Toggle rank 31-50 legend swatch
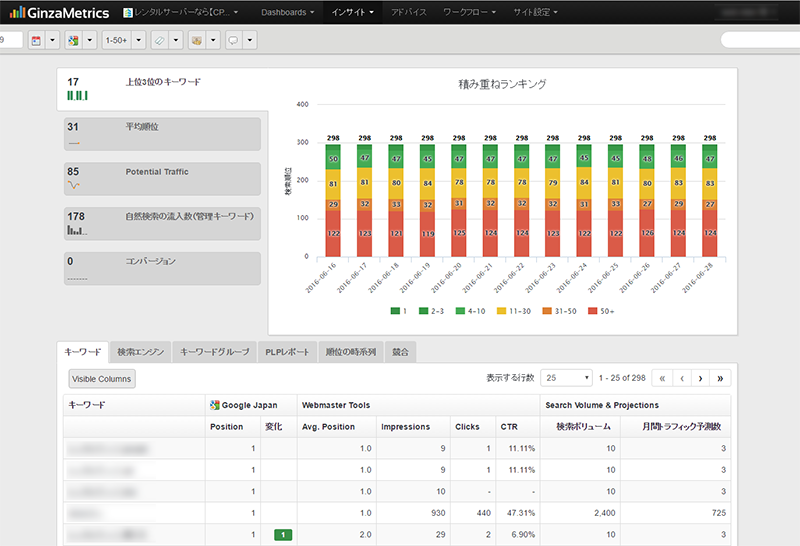800x546 pixels. coord(547,311)
